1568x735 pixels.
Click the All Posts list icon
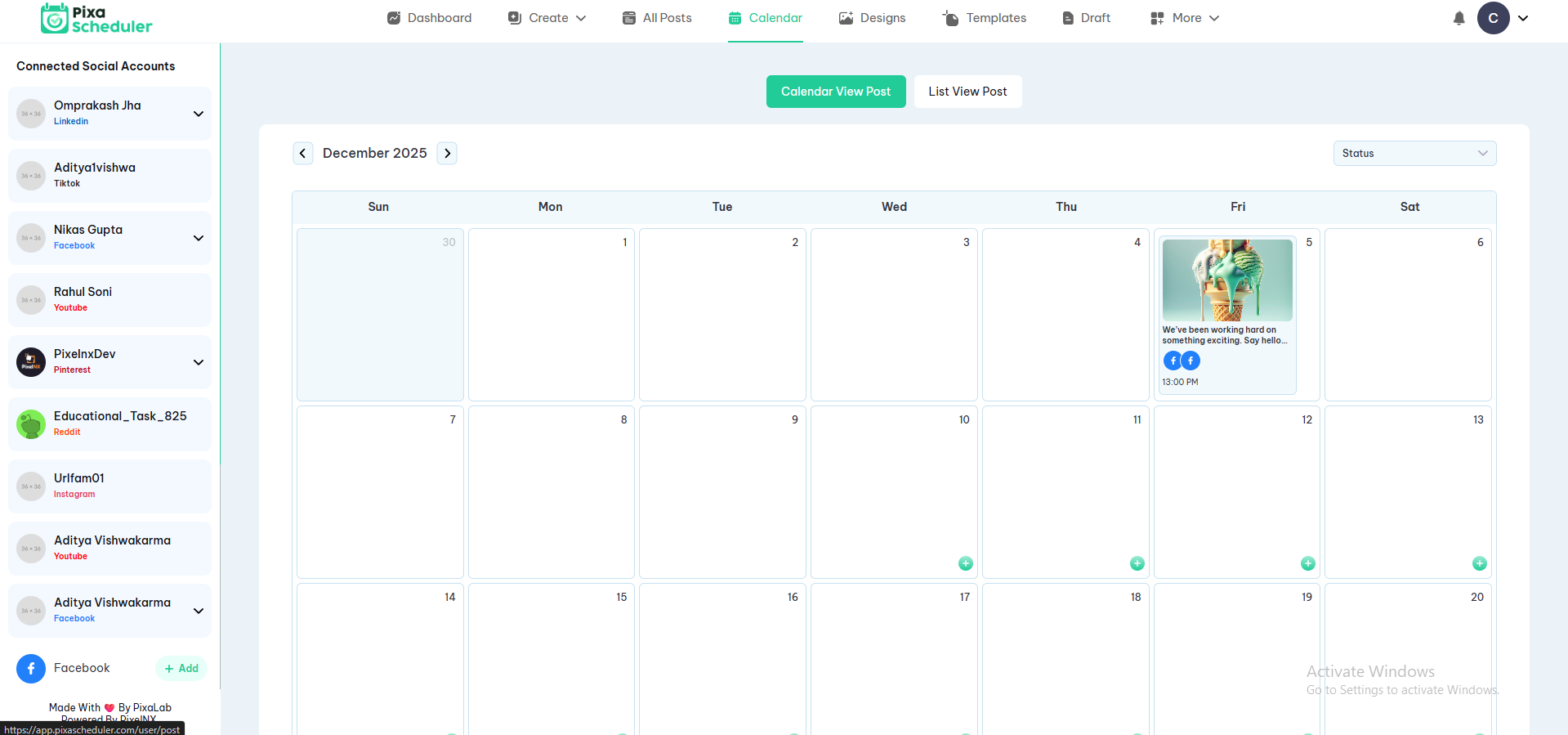(629, 18)
